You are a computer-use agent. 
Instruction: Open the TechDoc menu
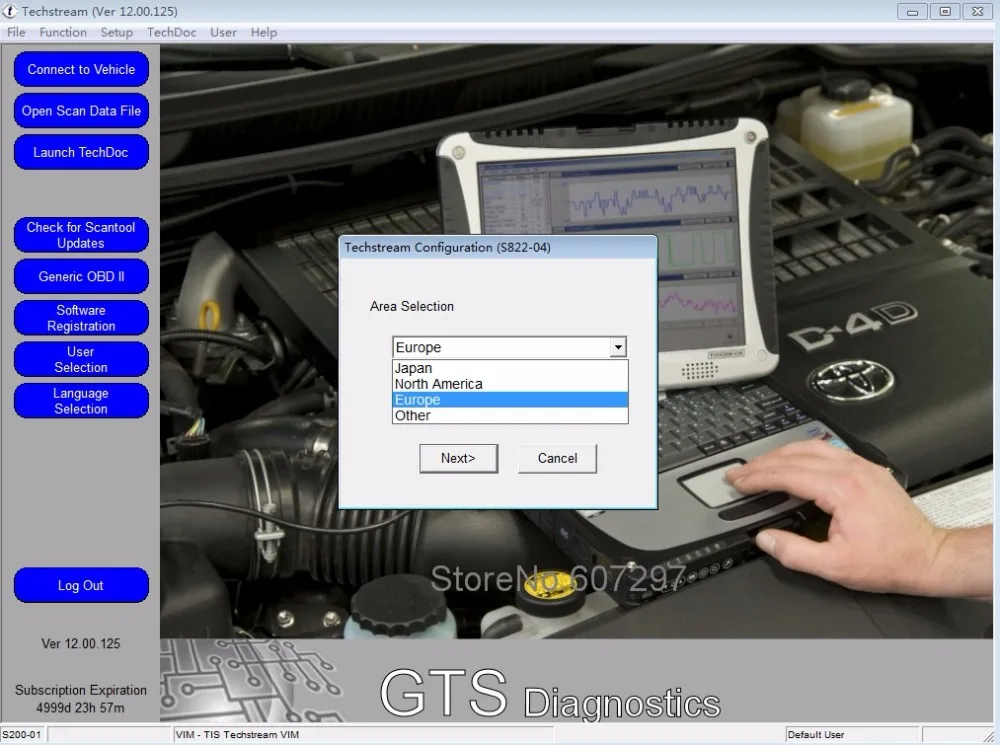pyautogui.click(x=170, y=32)
